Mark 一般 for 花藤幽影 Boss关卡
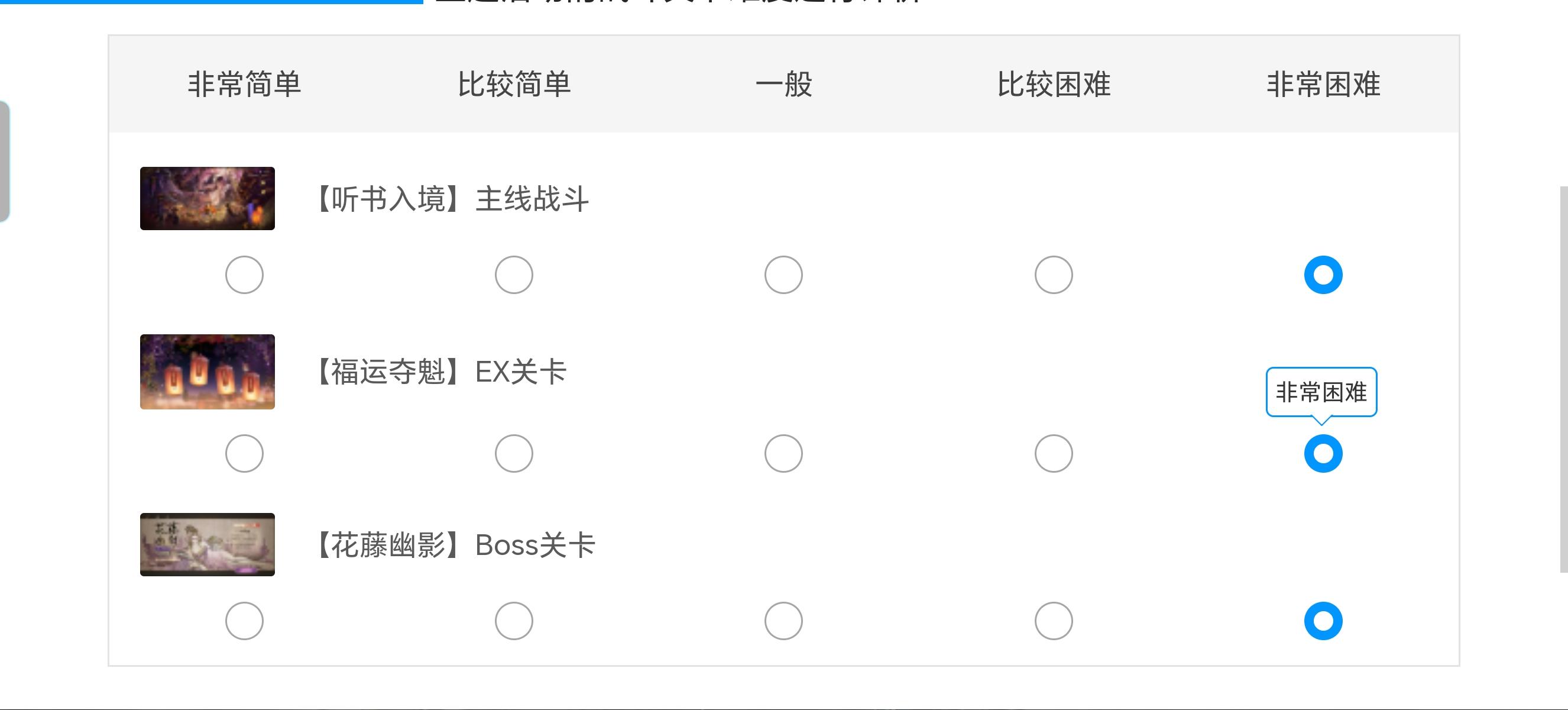Viewport: 1568px width, 710px height. point(783,621)
